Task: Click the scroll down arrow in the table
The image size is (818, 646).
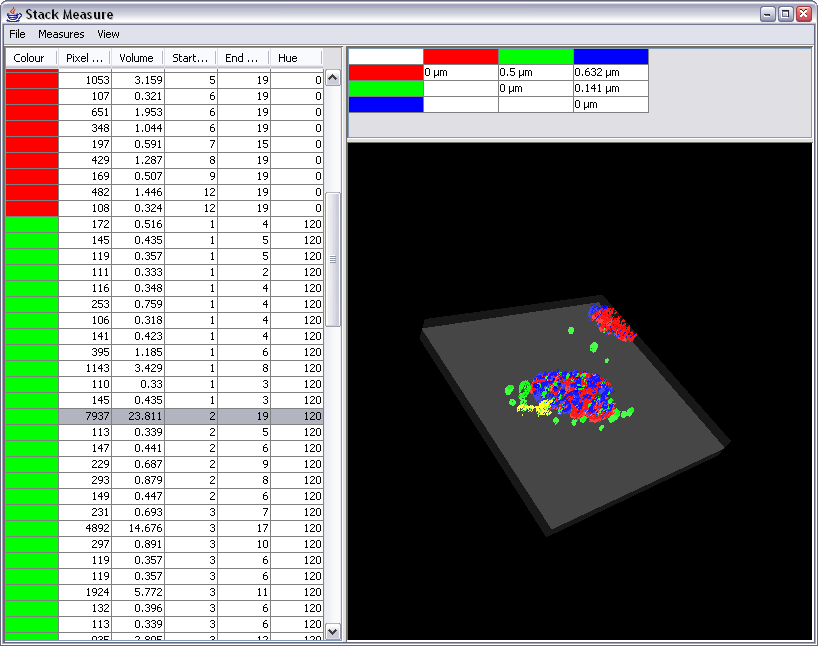Action: (332, 631)
